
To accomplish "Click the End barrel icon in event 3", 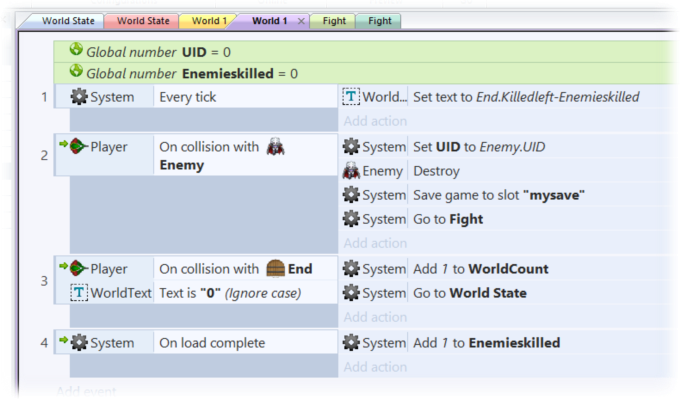I will (x=275, y=268).
